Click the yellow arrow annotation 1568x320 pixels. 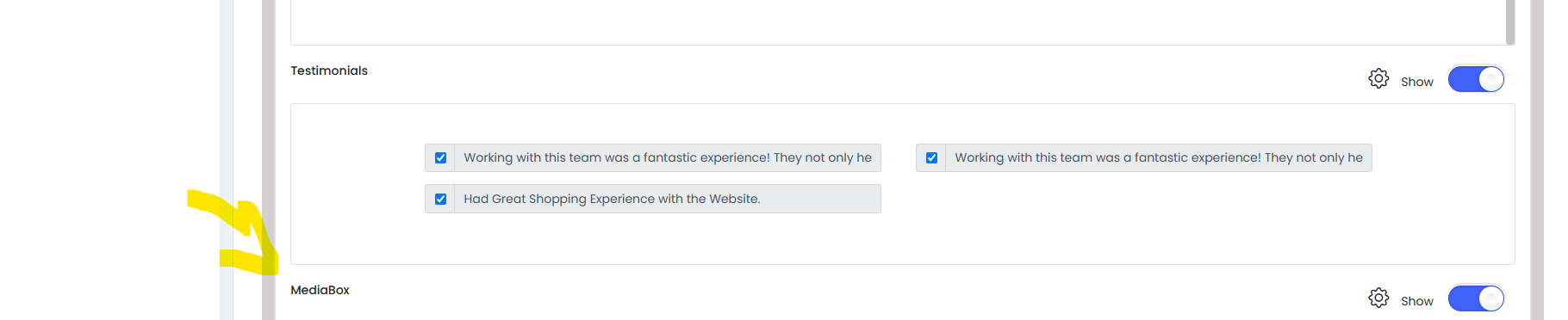(x=234, y=232)
